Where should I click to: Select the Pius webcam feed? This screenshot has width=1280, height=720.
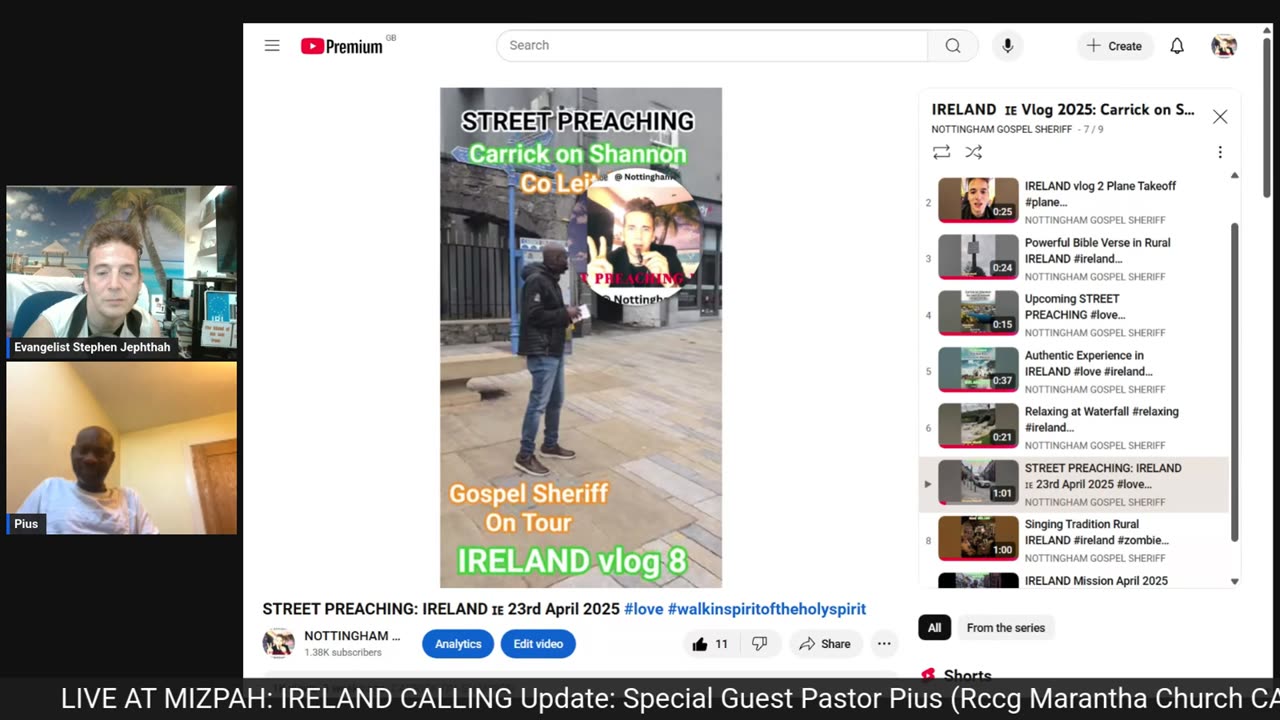[122, 448]
